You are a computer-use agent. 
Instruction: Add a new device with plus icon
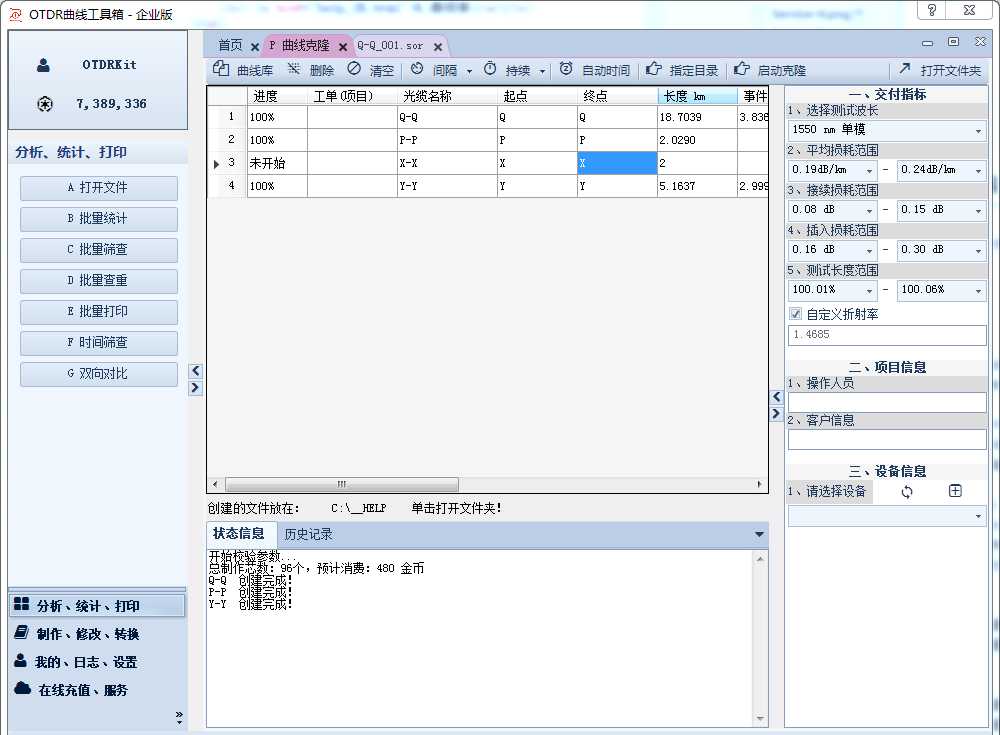[955, 491]
